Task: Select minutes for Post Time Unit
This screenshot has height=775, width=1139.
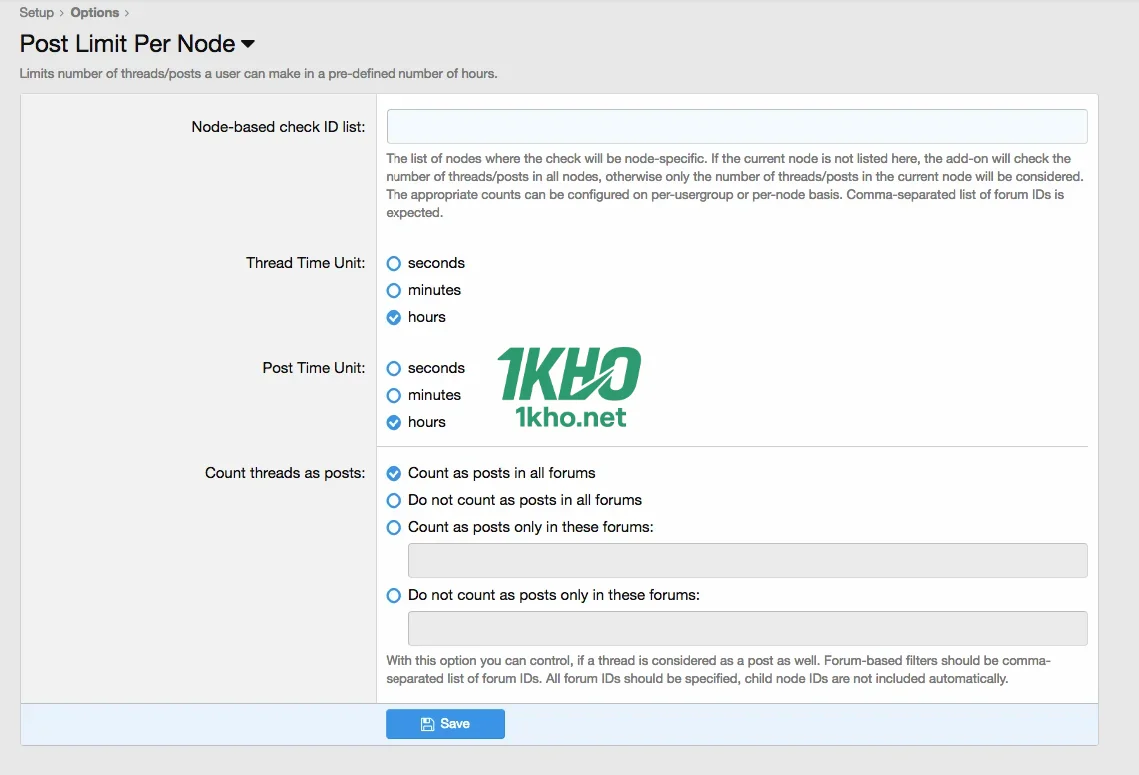Action: coord(394,395)
